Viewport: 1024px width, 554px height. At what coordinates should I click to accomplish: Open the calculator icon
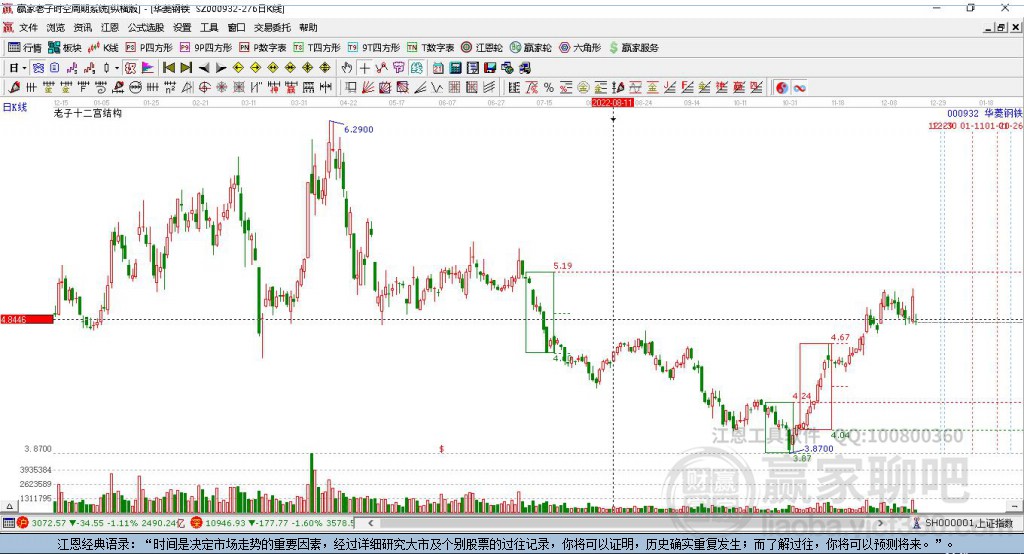tap(455, 68)
